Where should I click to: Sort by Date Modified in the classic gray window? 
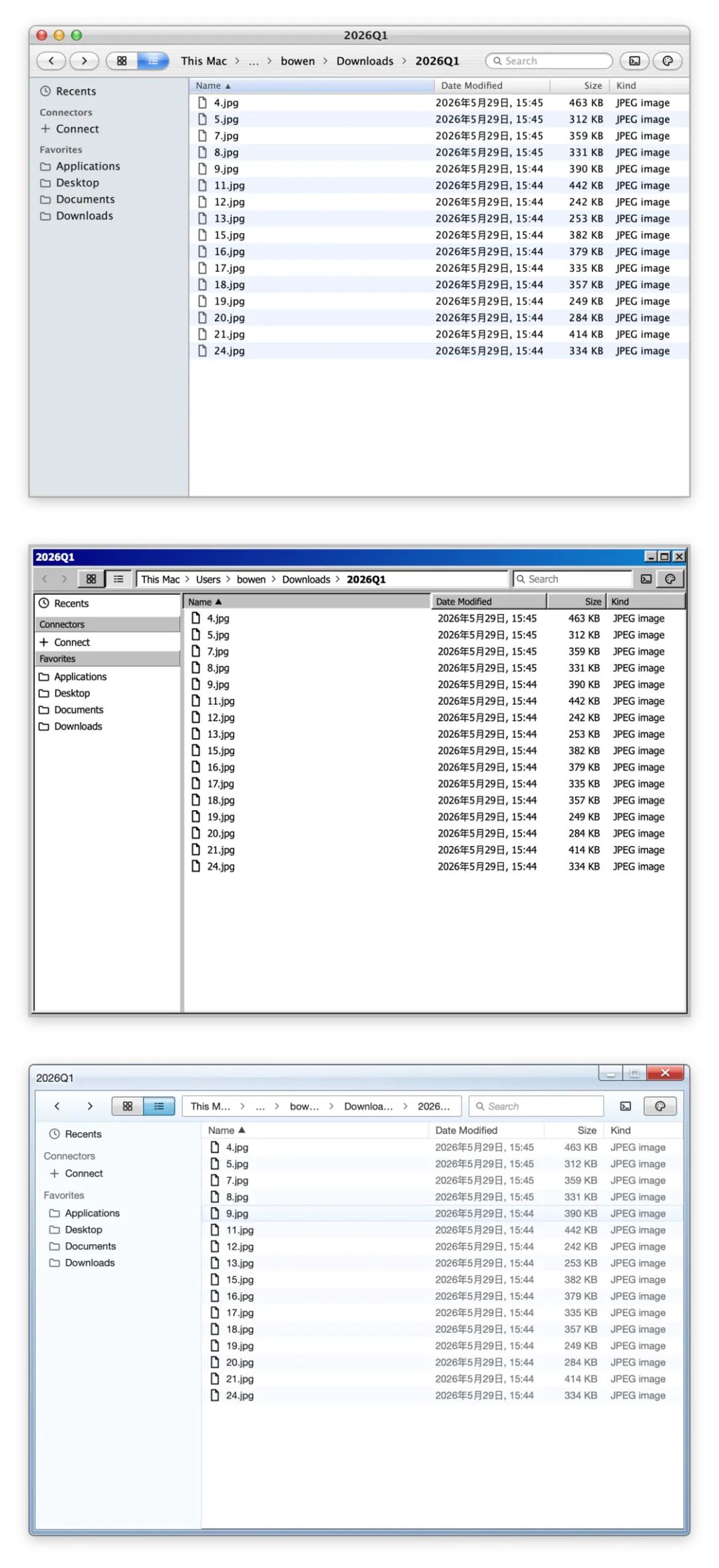tap(489, 601)
